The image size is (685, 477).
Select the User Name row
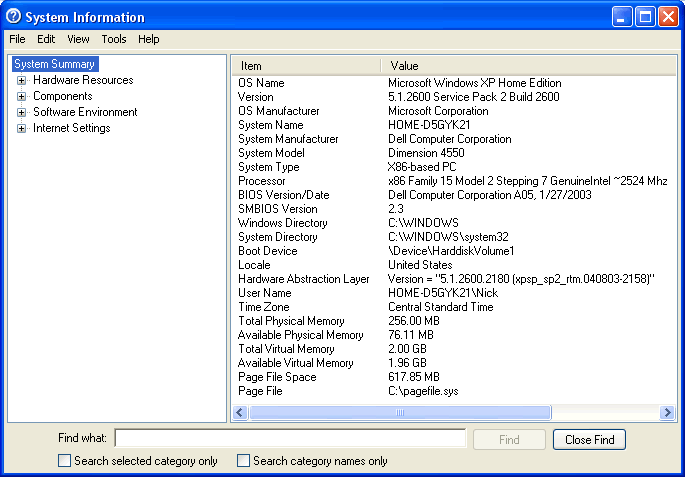coord(454,293)
